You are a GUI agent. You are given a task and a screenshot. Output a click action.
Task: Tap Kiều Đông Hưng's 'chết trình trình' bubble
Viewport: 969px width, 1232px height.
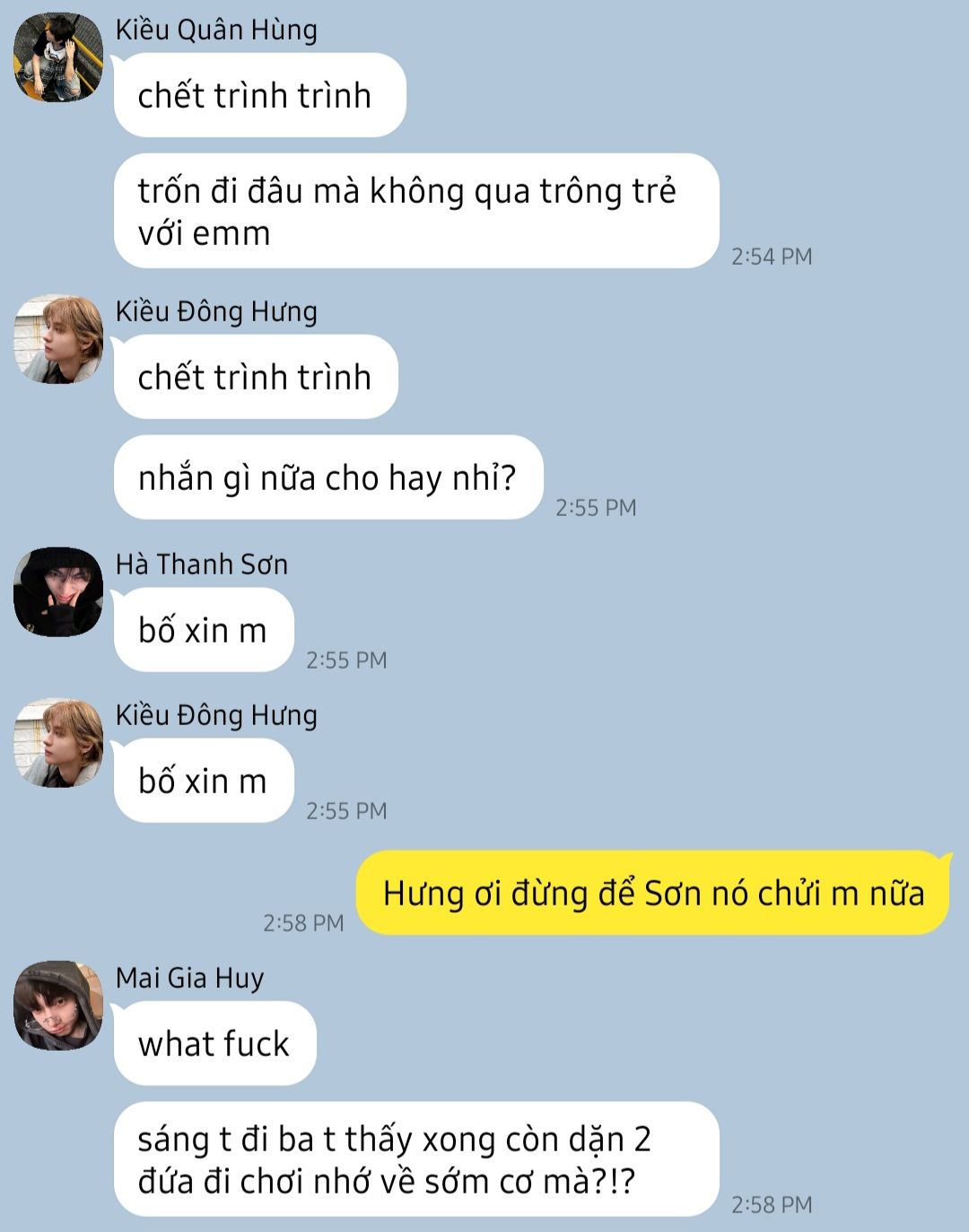pos(256,377)
